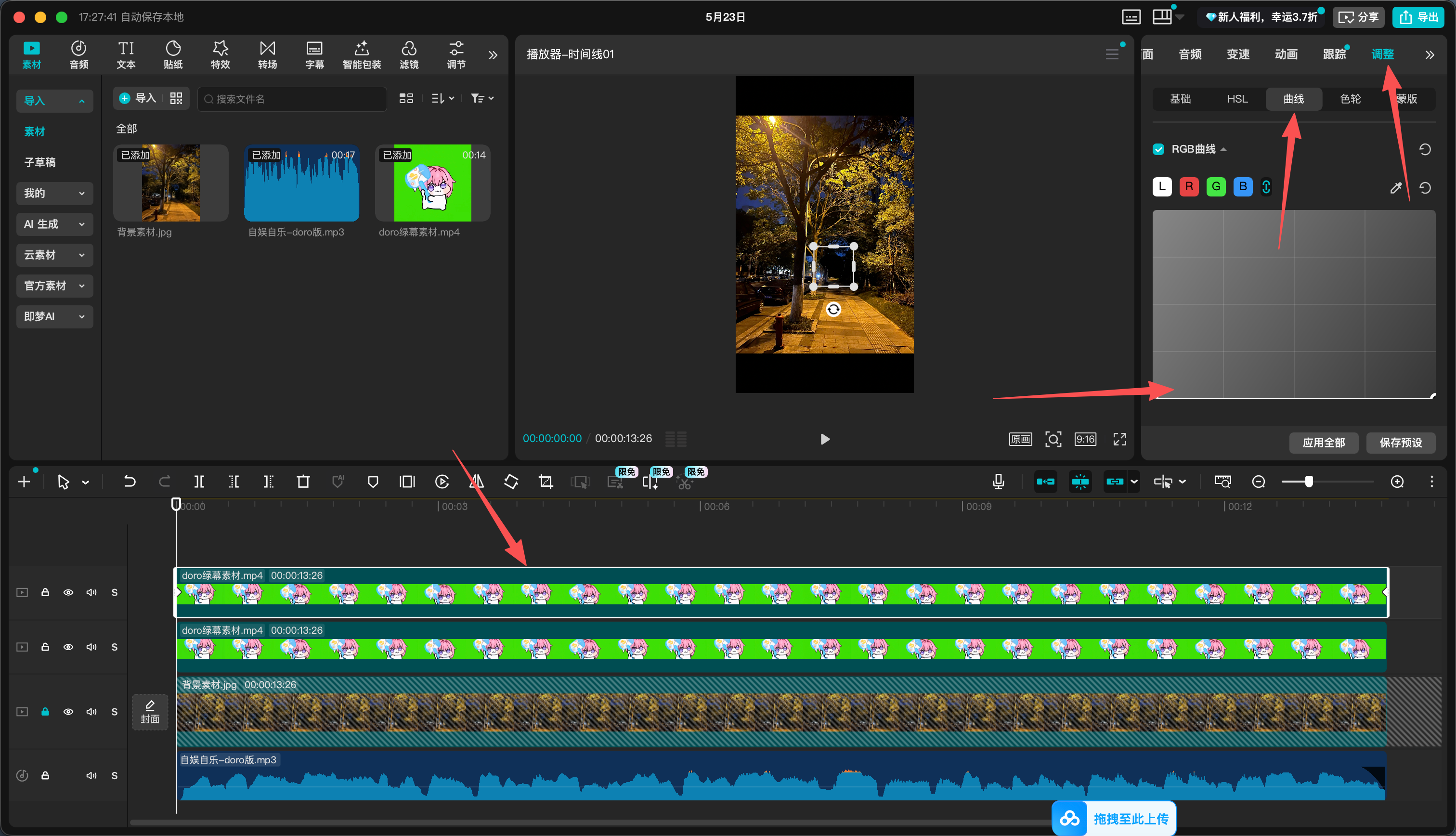1456x836 pixels.
Task: Click the microphone record voiceover icon
Action: pos(999,482)
